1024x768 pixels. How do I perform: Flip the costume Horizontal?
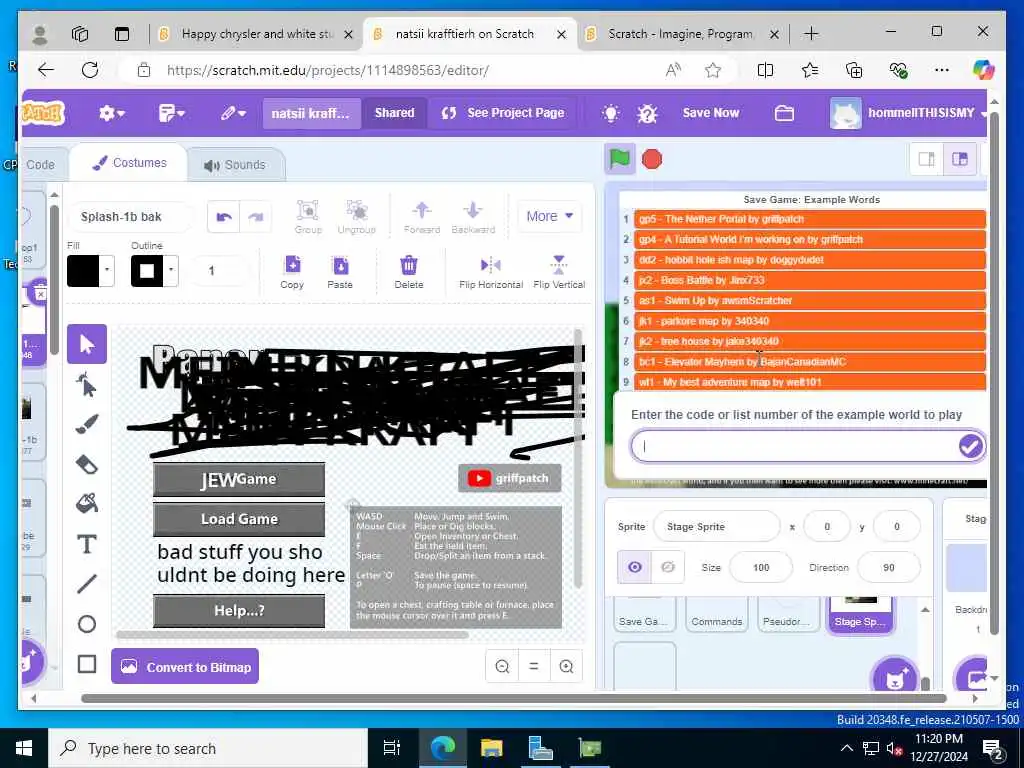point(490,272)
